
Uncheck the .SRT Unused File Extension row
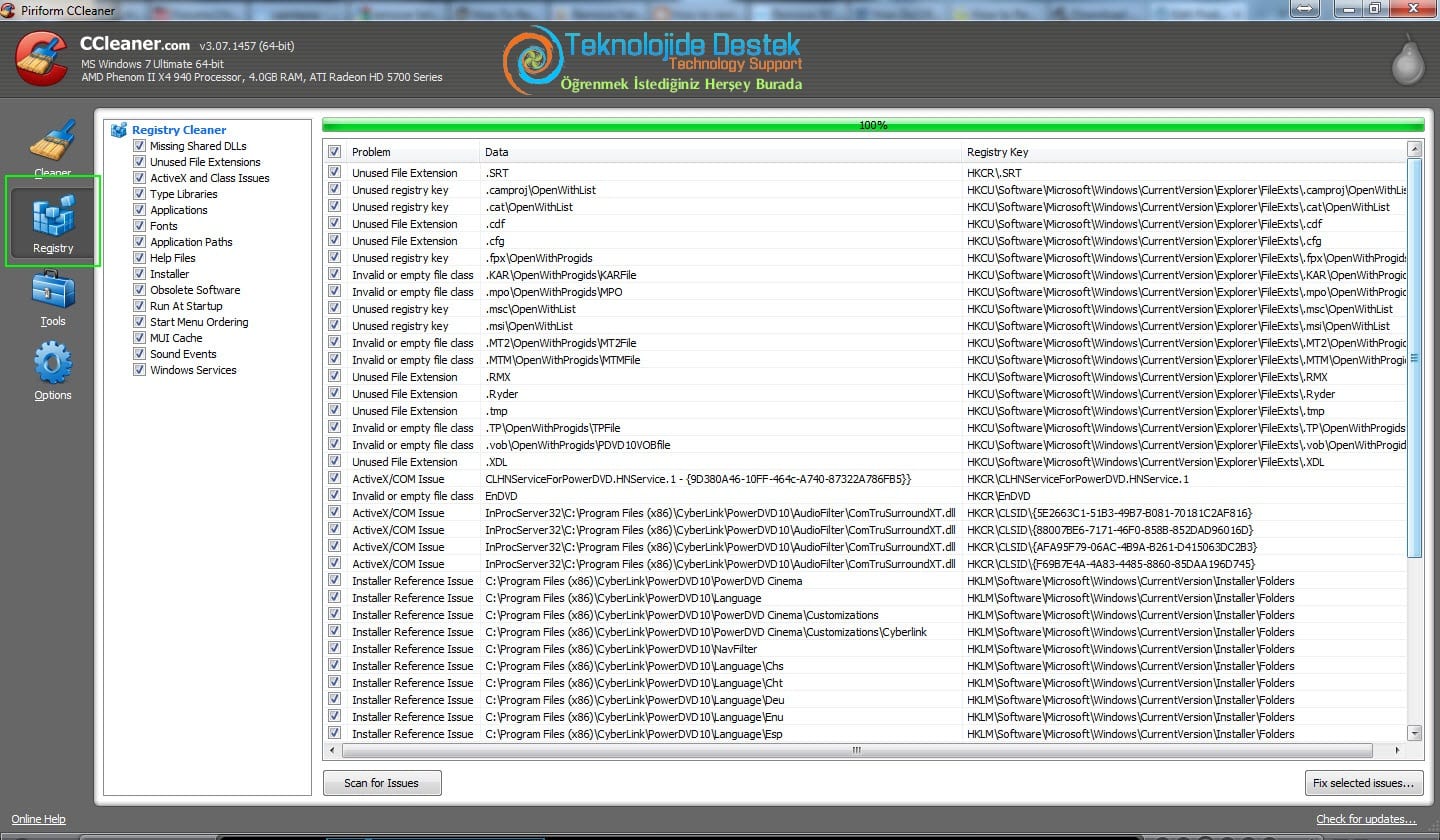coord(334,173)
